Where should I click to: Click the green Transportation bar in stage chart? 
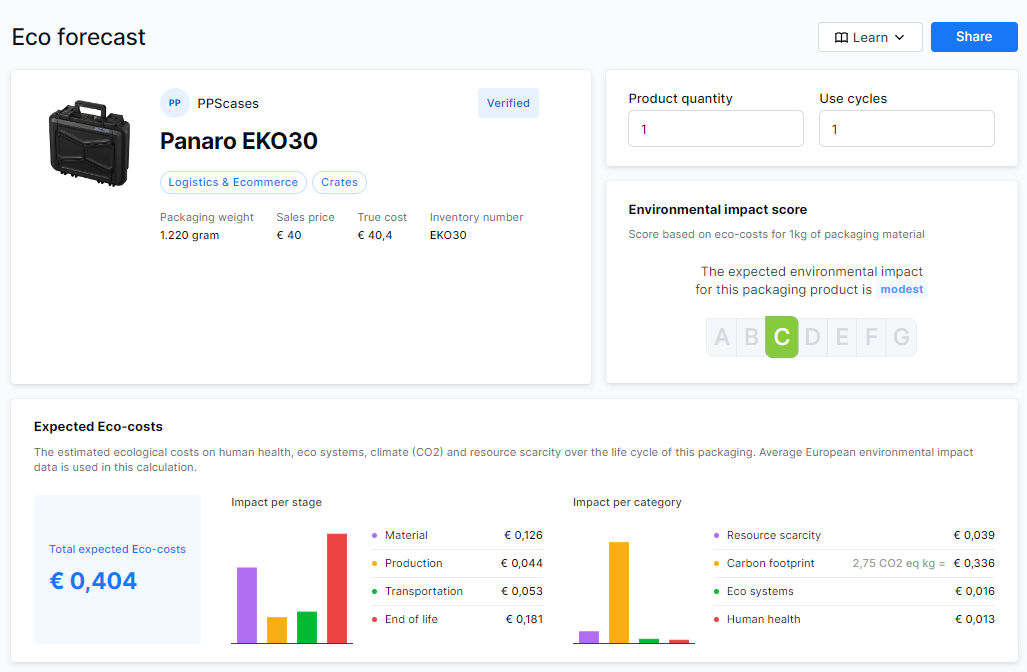tap(307, 627)
